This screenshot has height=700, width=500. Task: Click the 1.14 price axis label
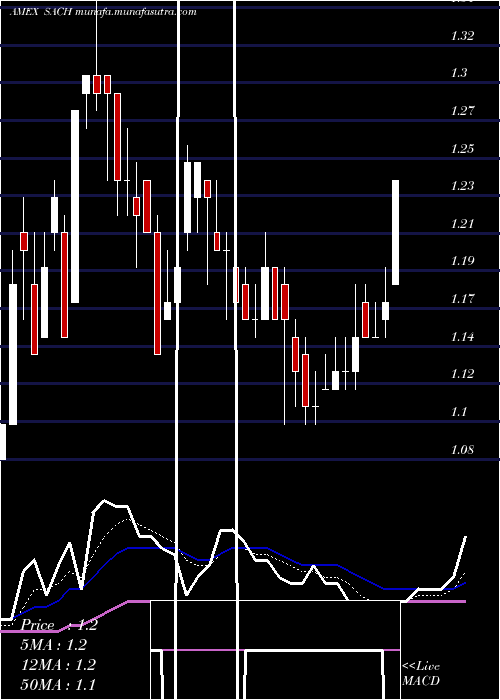coord(462,336)
